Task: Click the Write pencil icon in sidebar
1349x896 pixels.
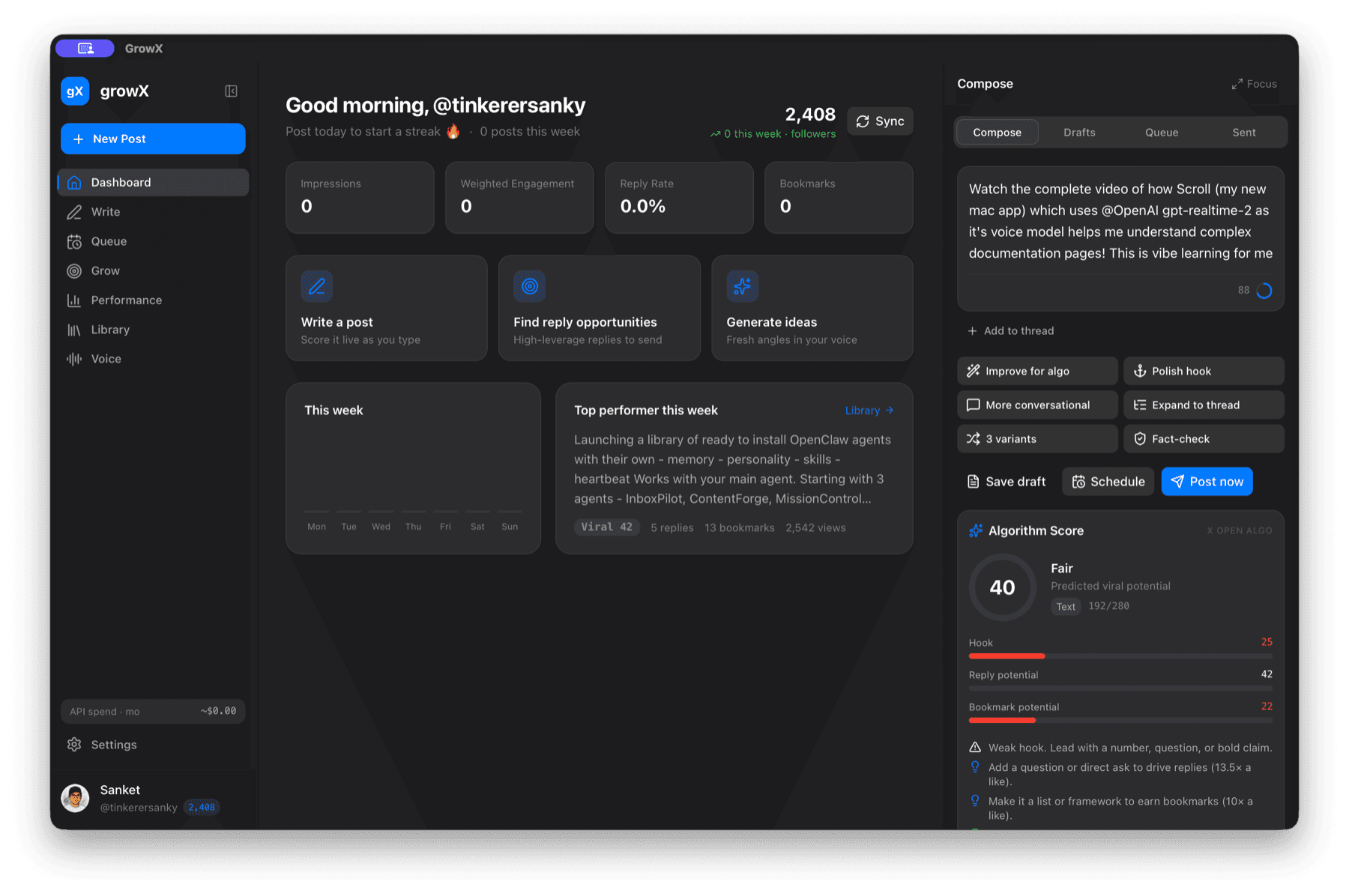Action: pos(74,212)
